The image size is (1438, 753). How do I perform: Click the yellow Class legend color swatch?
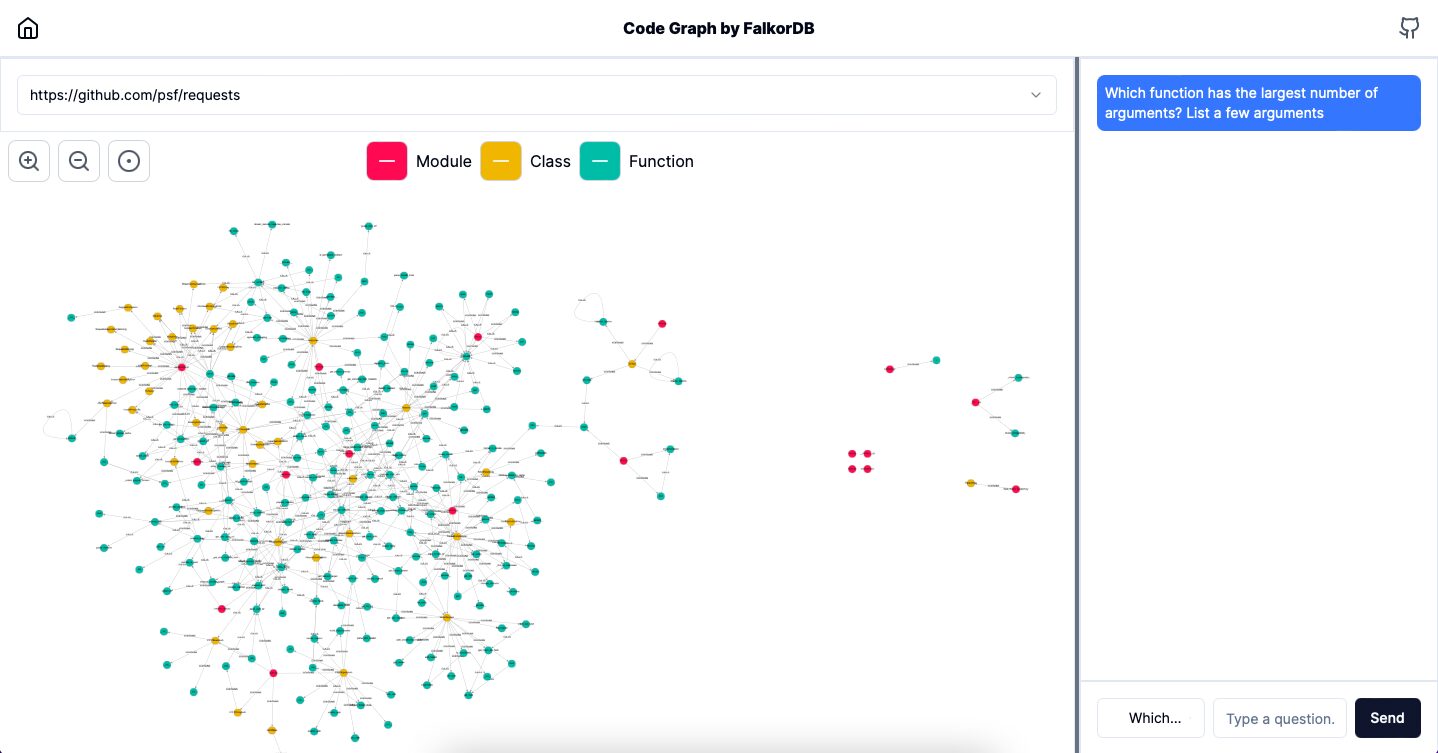[x=501, y=161]
